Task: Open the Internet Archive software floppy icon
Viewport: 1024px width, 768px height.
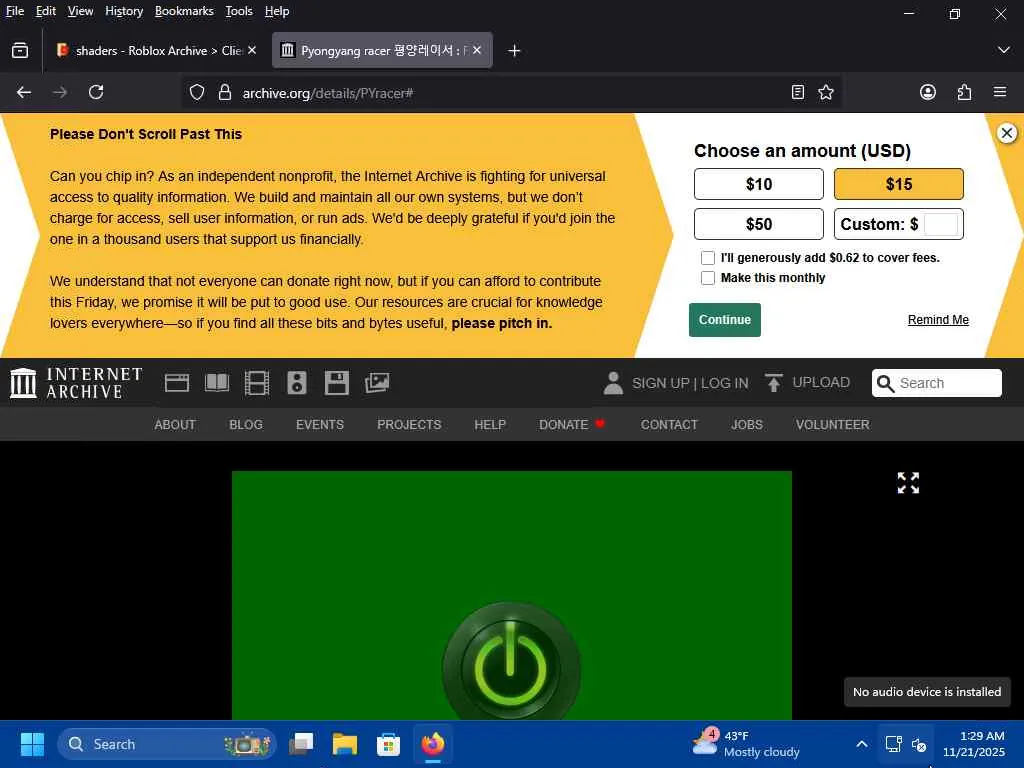Action: 336,383
